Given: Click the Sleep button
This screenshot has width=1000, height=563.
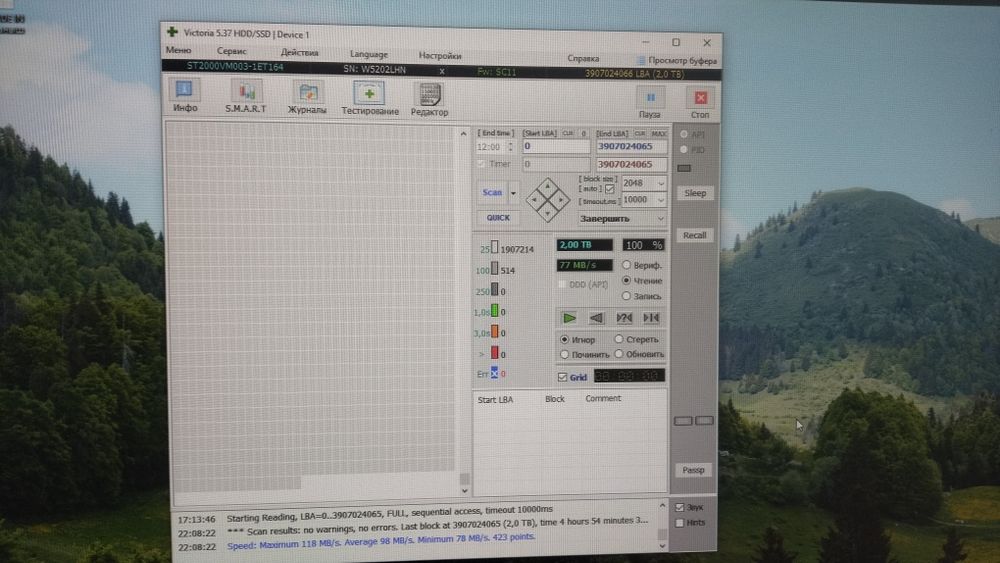Looking at the screenshot, I should [695, 193].
